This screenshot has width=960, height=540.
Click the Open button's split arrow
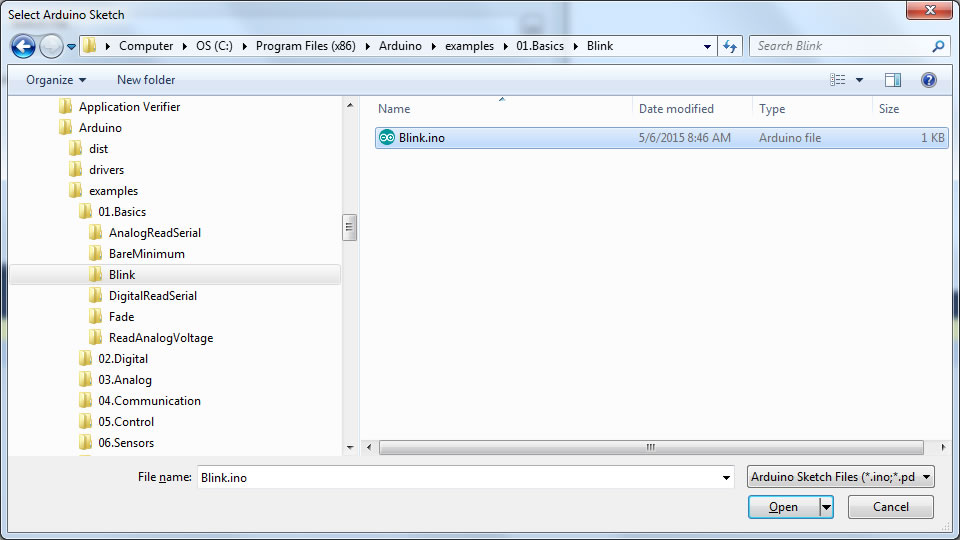click(826, 507)
